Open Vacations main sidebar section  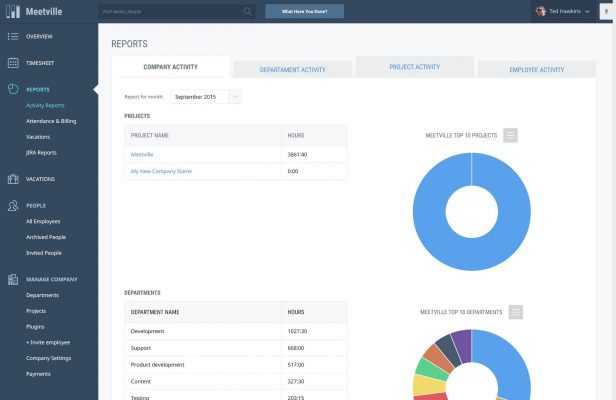[40, 179]
